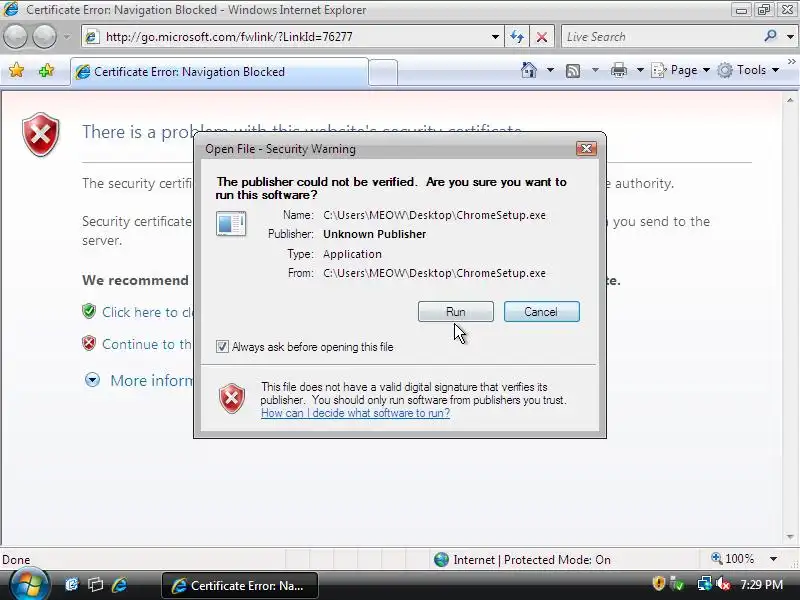Screen dimensions: 800x600
Task: Open the zoom level dropdown arrow
Action: (x=773, y=559)
